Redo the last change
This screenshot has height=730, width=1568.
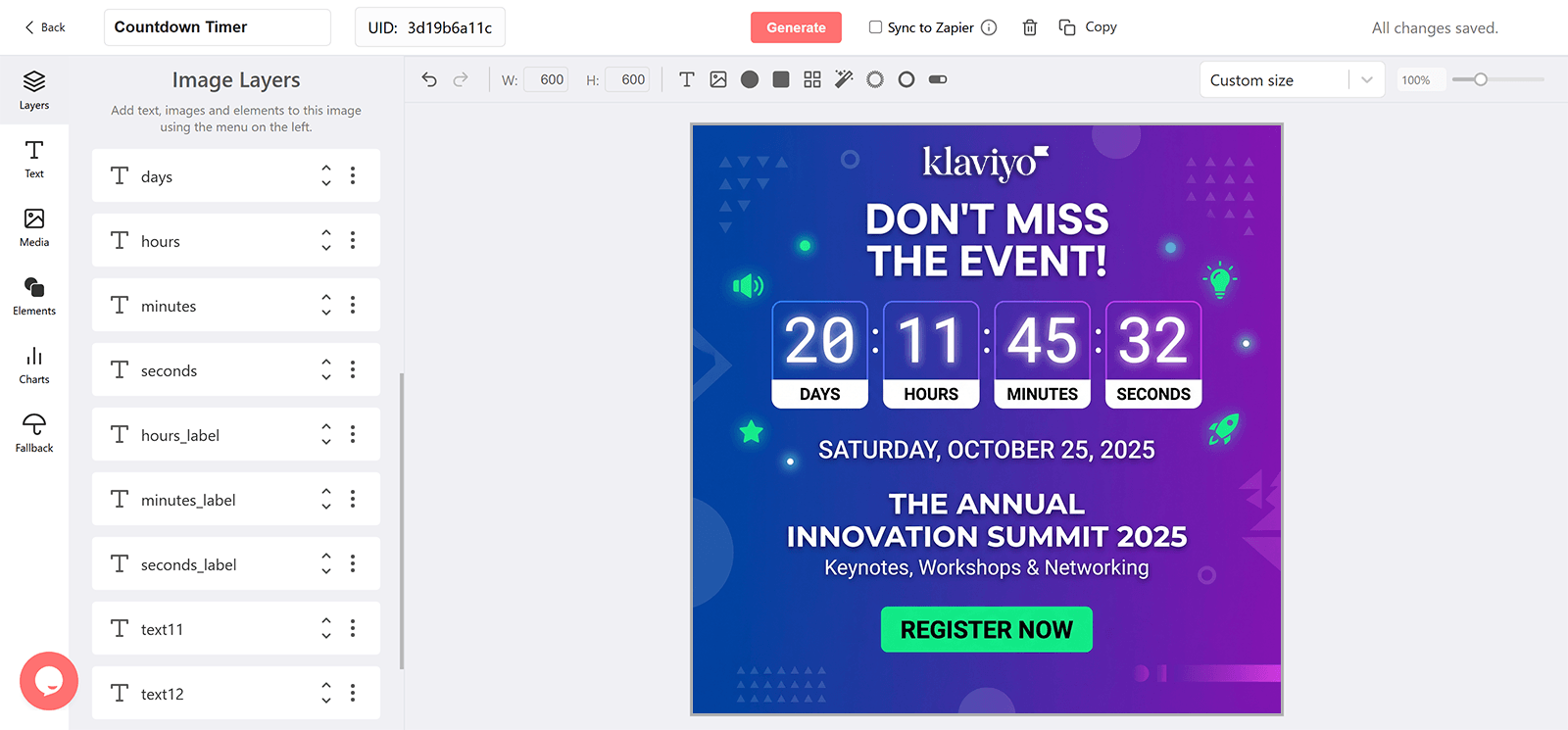461,79
